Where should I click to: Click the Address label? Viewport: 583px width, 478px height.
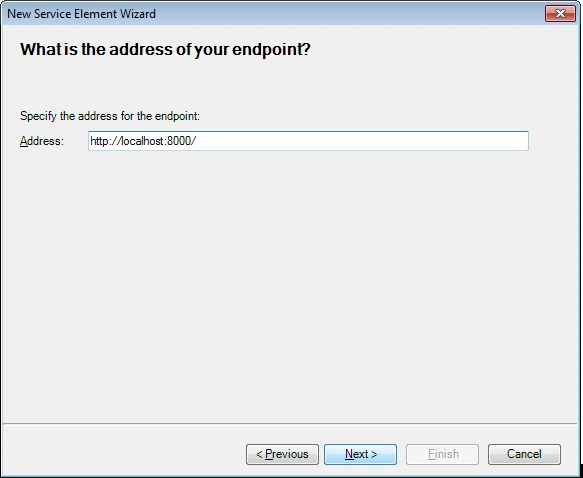pyautogui.click(x=42, y=141)
